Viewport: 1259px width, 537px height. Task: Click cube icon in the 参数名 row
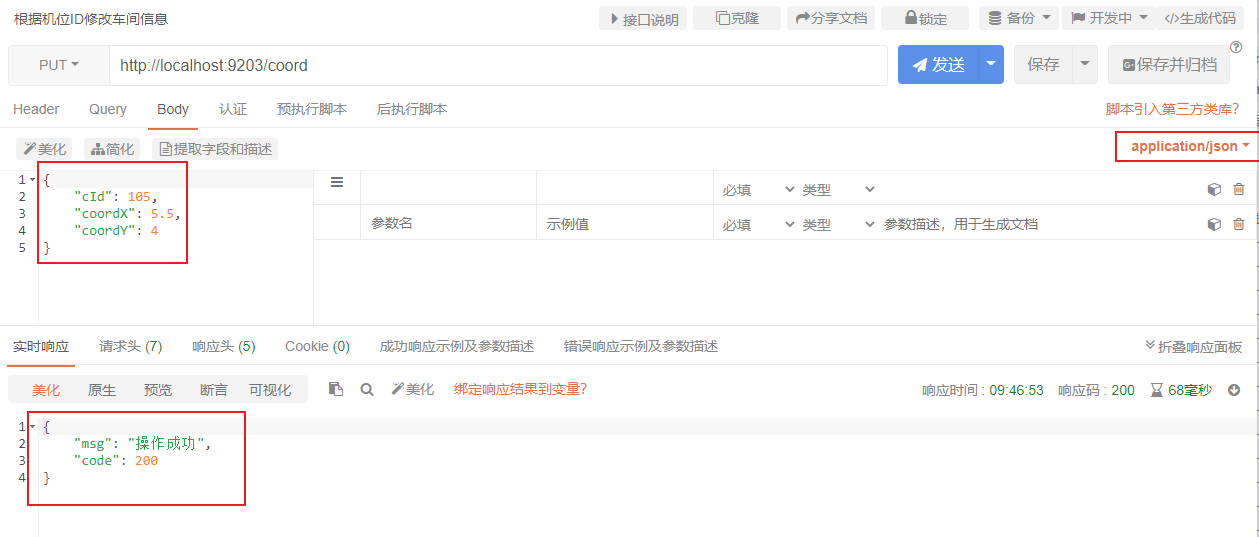click(x=1214, y=224)
